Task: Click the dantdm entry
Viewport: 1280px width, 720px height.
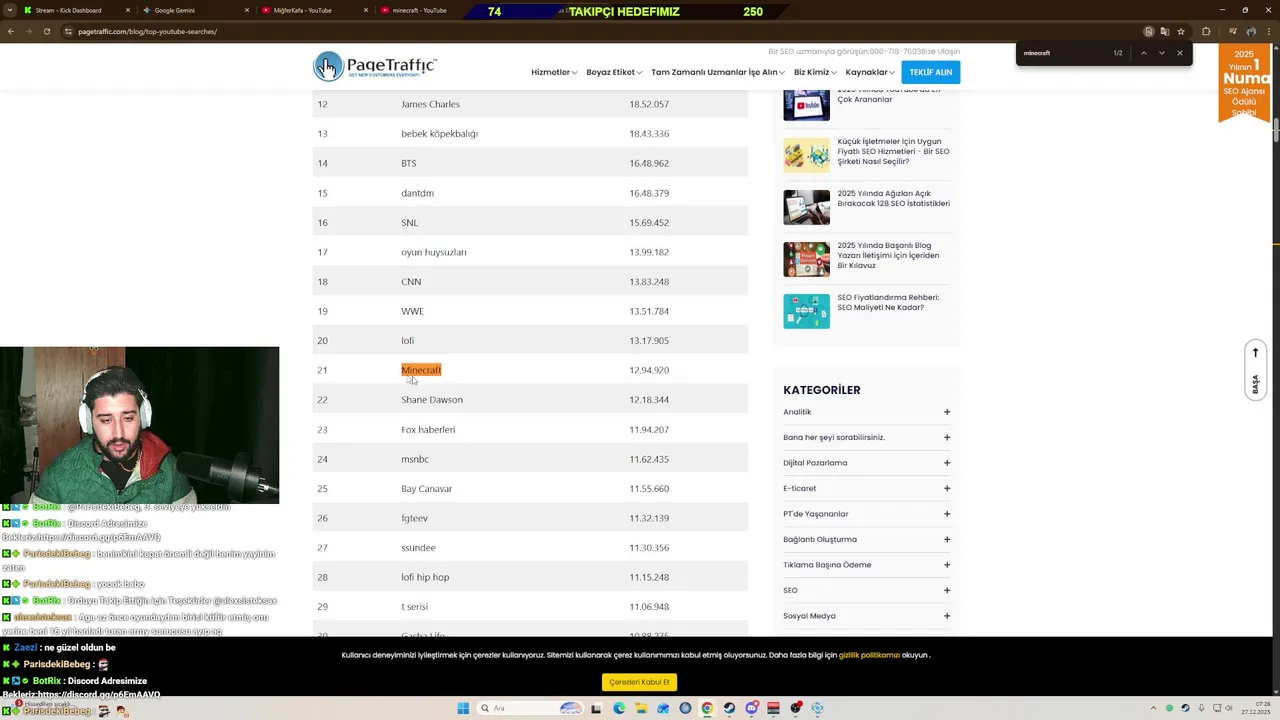Action: (417, 193)
